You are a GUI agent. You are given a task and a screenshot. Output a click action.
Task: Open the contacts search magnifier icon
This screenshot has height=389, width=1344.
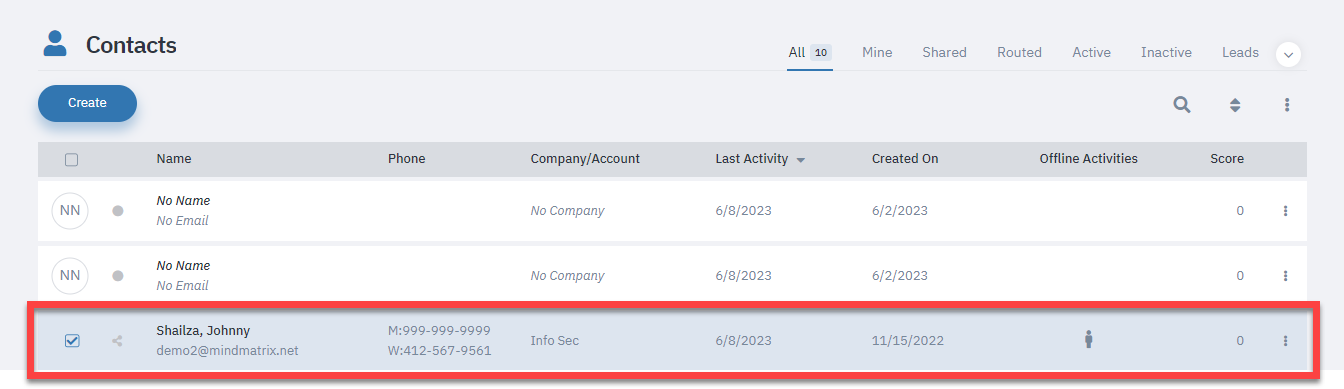coord(1182,105)
